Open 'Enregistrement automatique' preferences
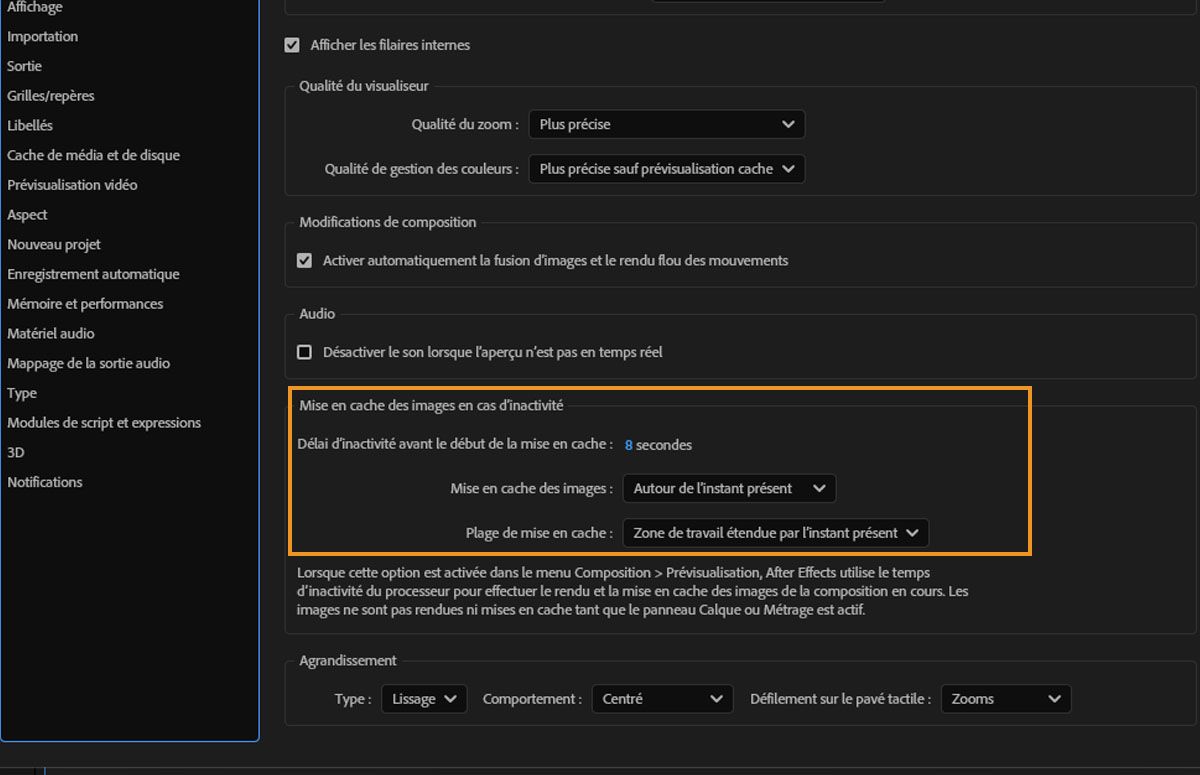Image resolution: width=1200 pixels, height=775 pixels. pos(93,274)
